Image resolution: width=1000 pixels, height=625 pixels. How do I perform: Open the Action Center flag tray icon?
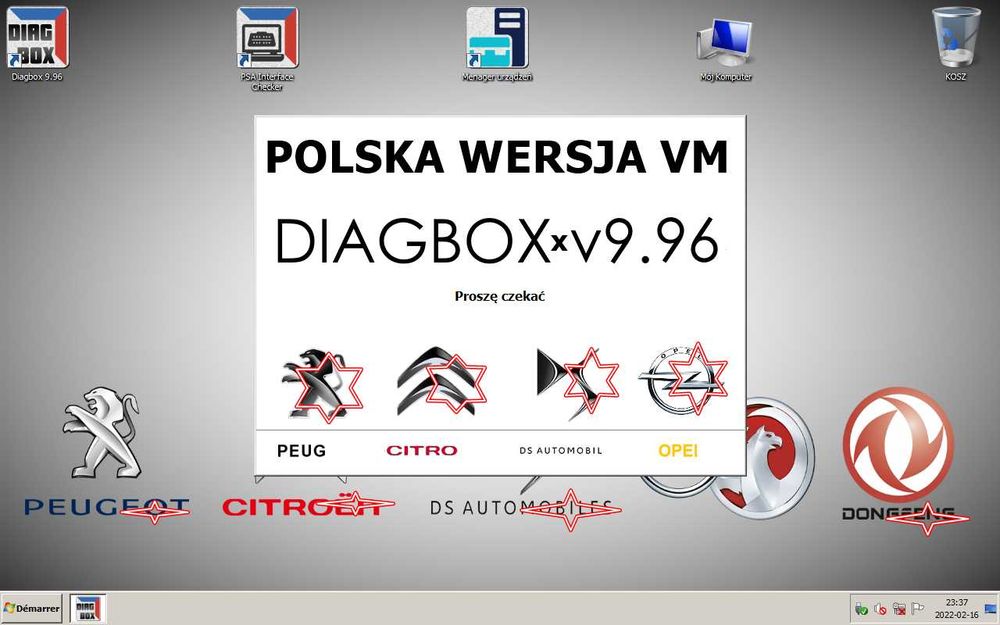click(918, 608)
